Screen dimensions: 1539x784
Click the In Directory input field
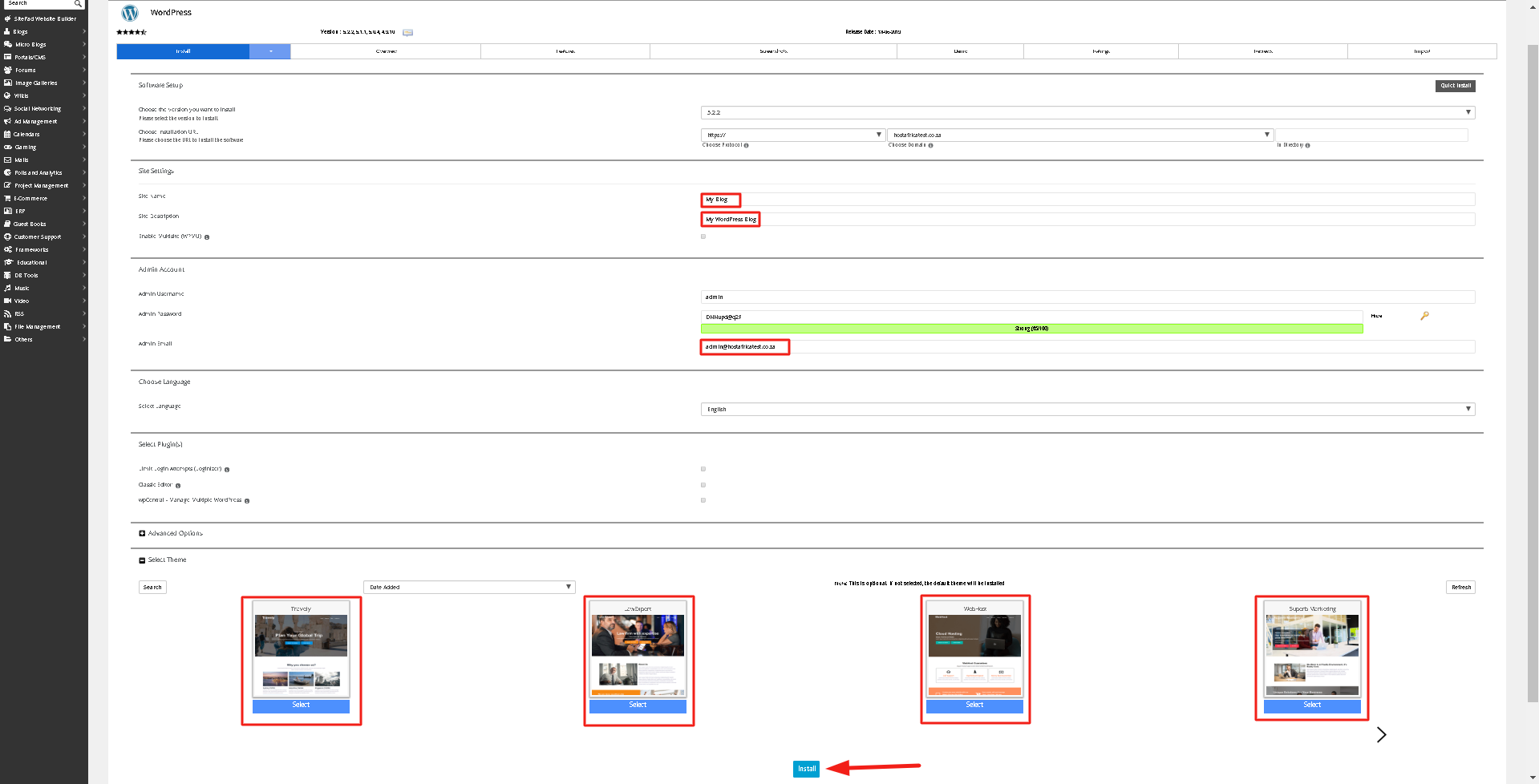click(1371, 135)
